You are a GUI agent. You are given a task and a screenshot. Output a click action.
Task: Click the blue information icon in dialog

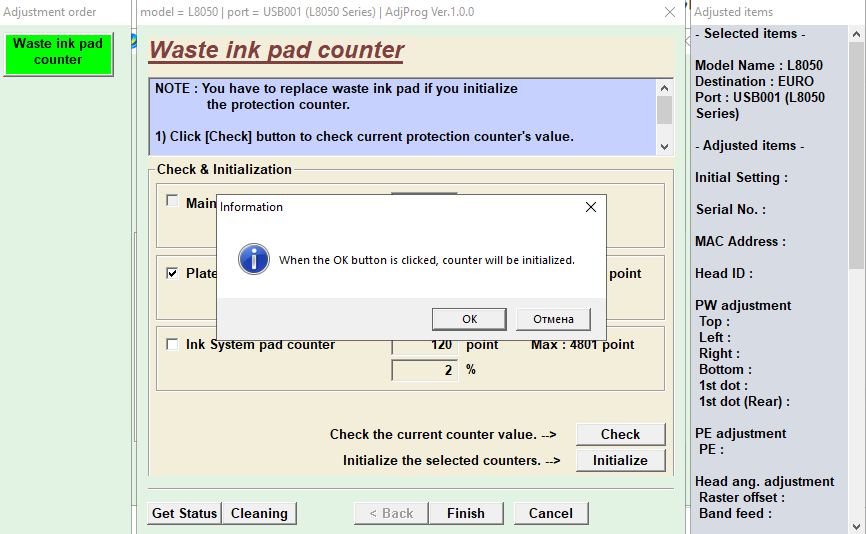coord(253,259)
